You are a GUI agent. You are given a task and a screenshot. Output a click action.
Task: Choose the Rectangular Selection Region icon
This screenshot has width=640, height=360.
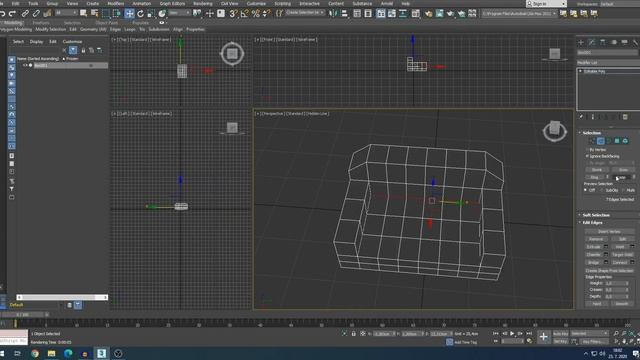[106, 13]
